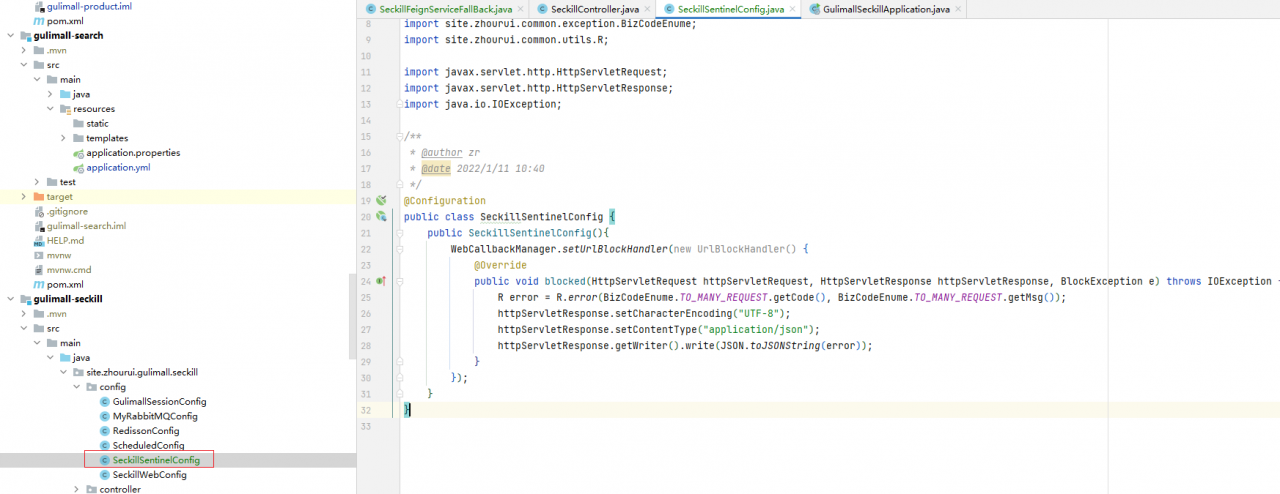Click the Spring leaf icon of application.yml
This screenshot has height=494, width=1280.
point(78,168)
